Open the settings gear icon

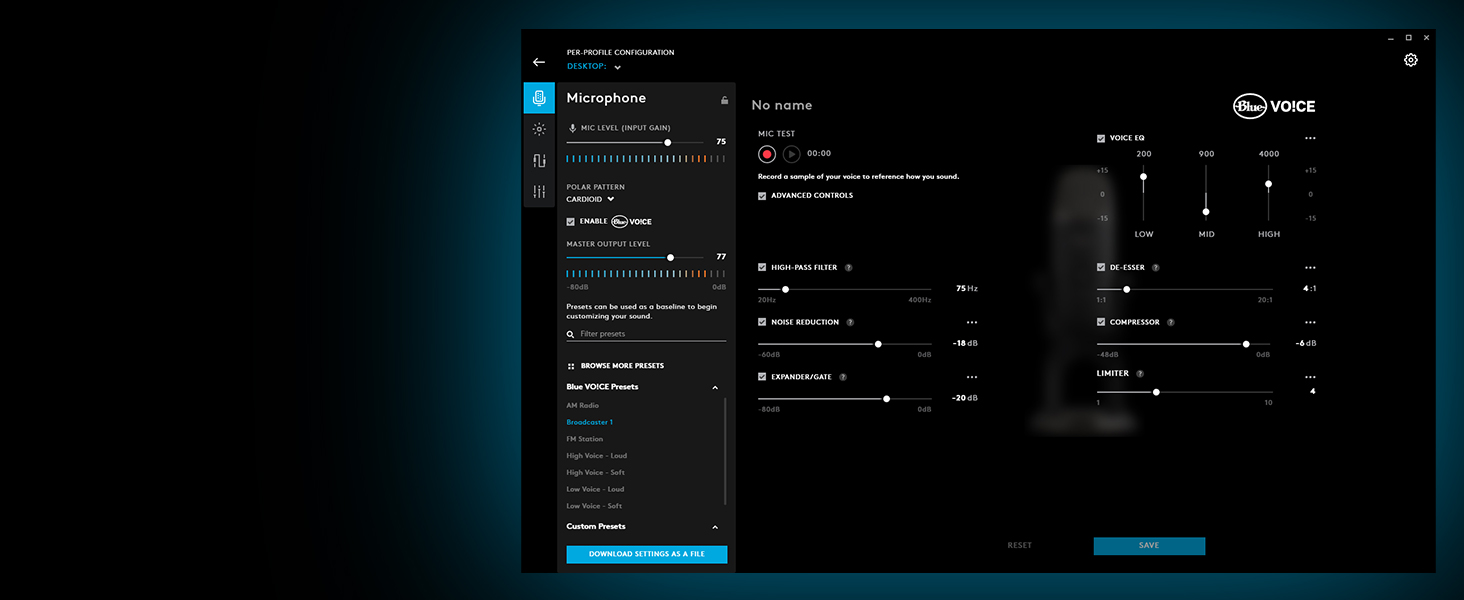[x=1410, y=60]
